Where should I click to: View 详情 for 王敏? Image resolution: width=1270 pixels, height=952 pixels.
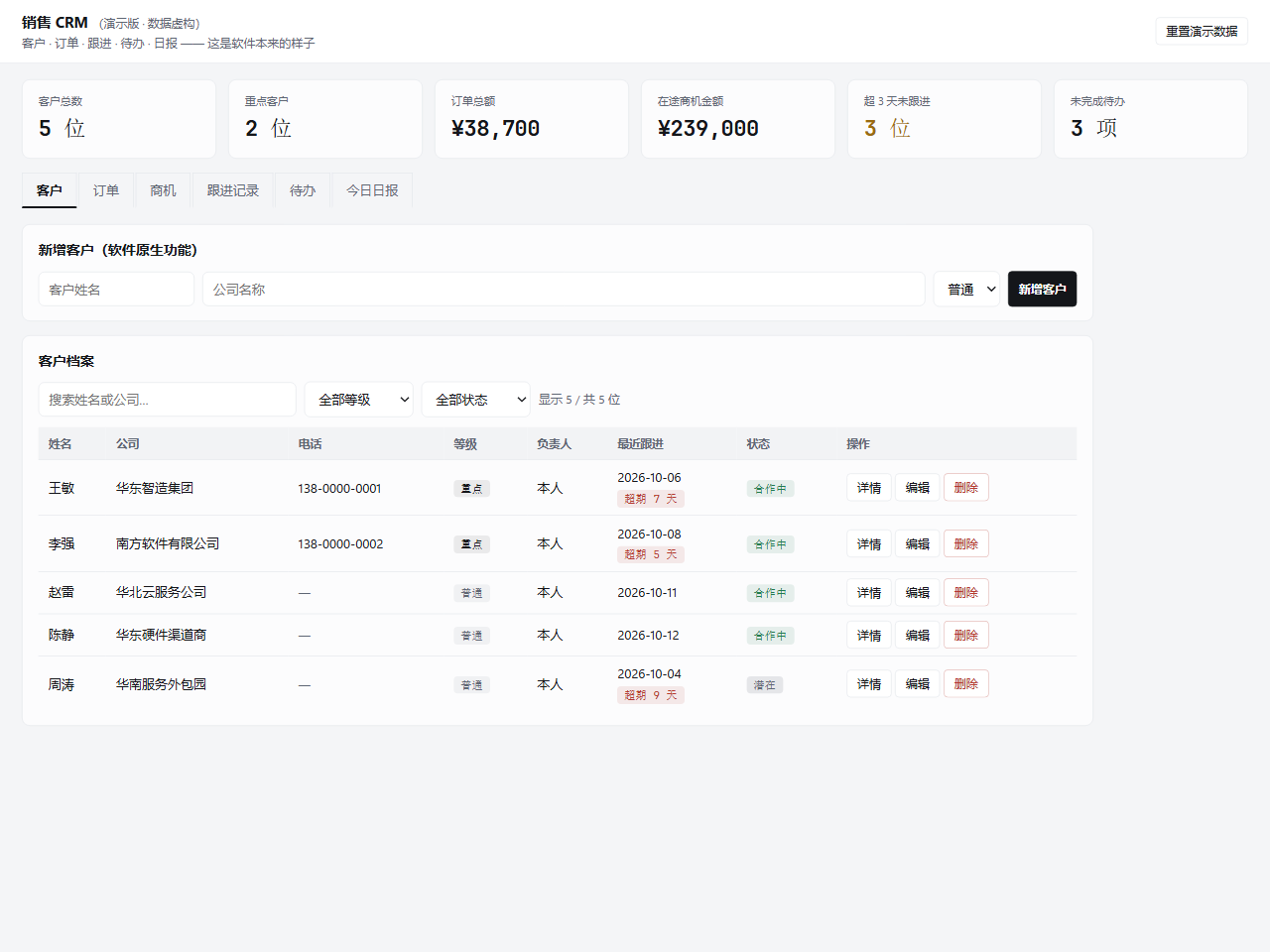pos(869,488)
